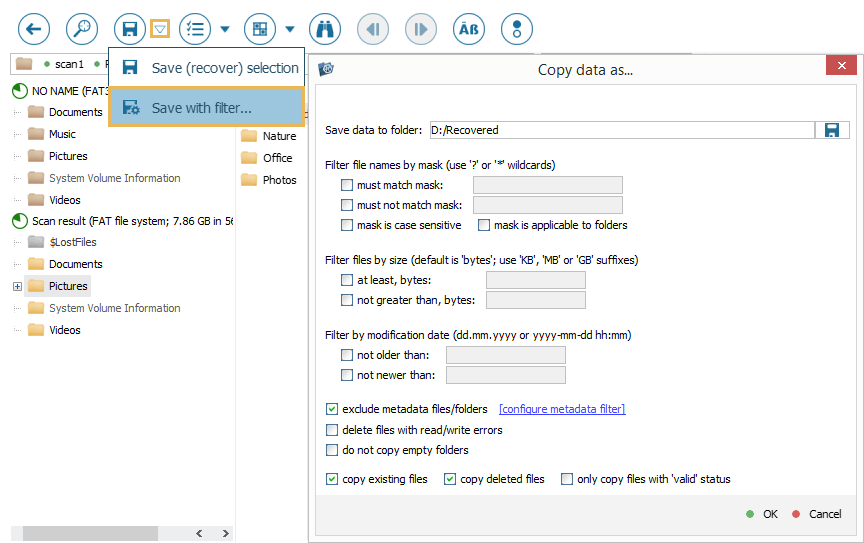This screenshot has height=543, width=864.
Task: Open the magnifier search tool
Action: (82, 29)
